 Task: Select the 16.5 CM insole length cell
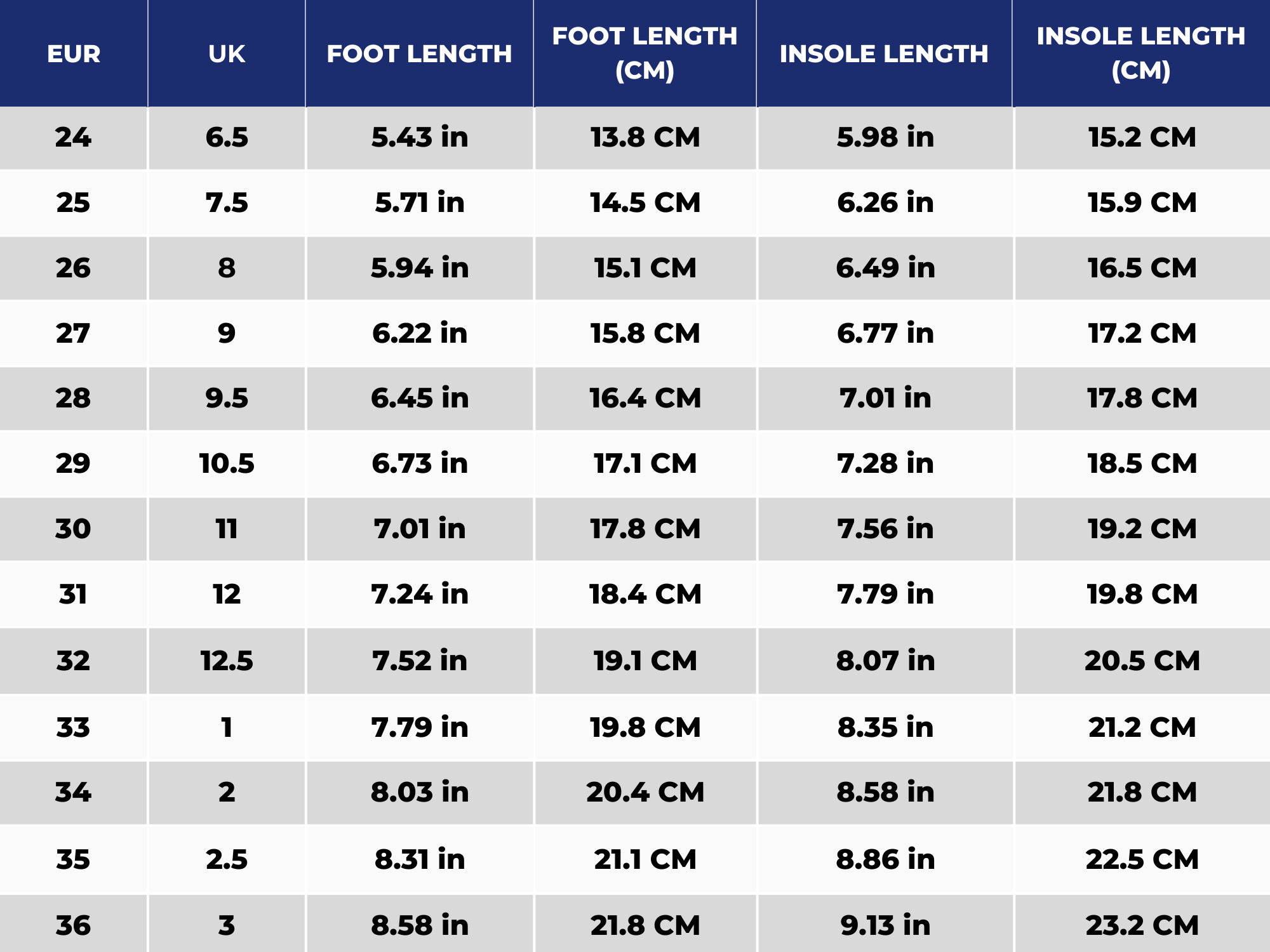tap(1142, 268)
